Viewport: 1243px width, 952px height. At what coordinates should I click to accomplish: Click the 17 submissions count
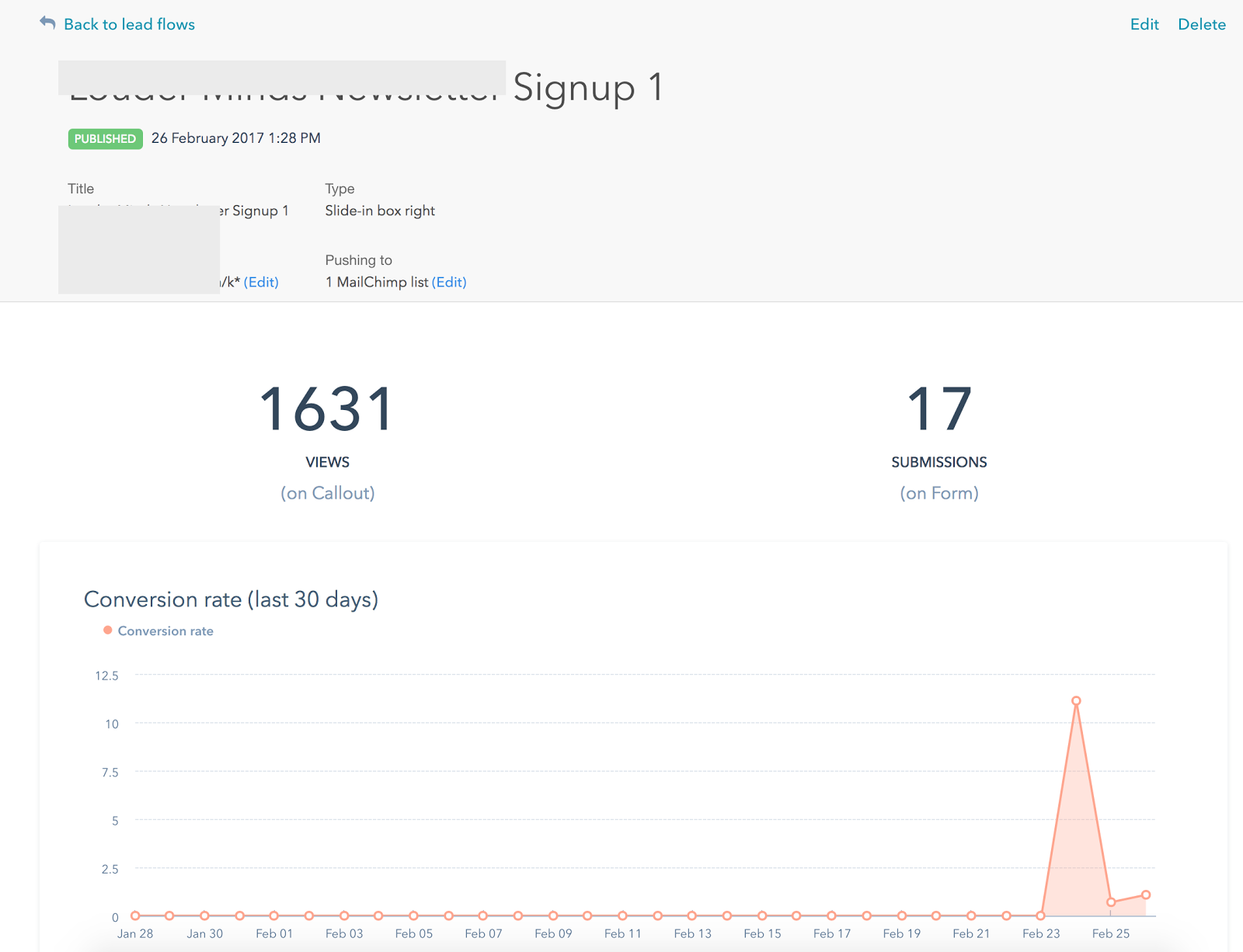point(939,409)
